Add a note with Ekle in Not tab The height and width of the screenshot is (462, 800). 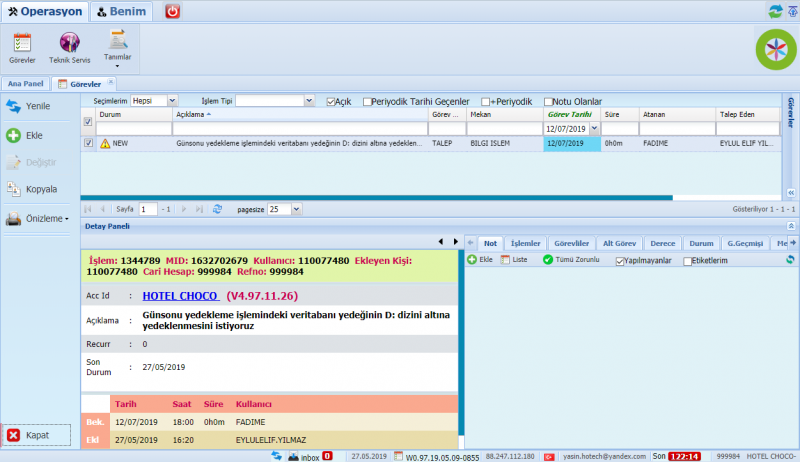click(x=480, y=260)
